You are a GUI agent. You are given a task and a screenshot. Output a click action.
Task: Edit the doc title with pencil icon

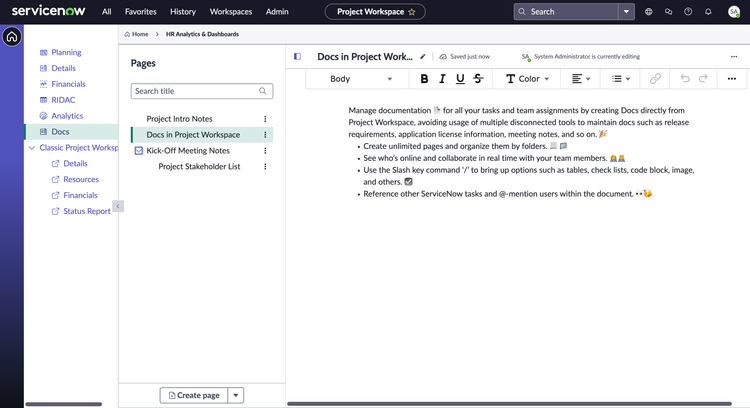point(422,56)
